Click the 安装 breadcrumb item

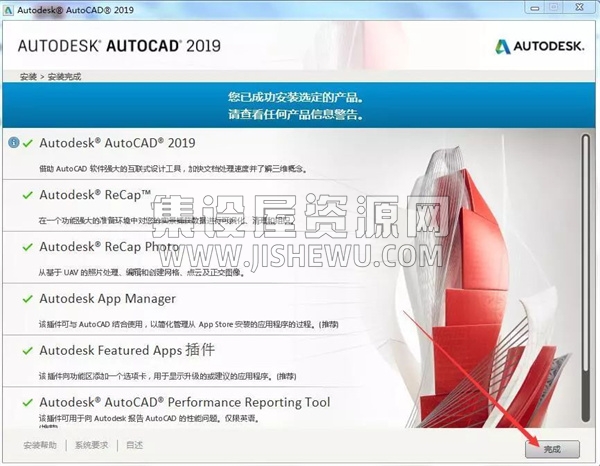point(28,77)
